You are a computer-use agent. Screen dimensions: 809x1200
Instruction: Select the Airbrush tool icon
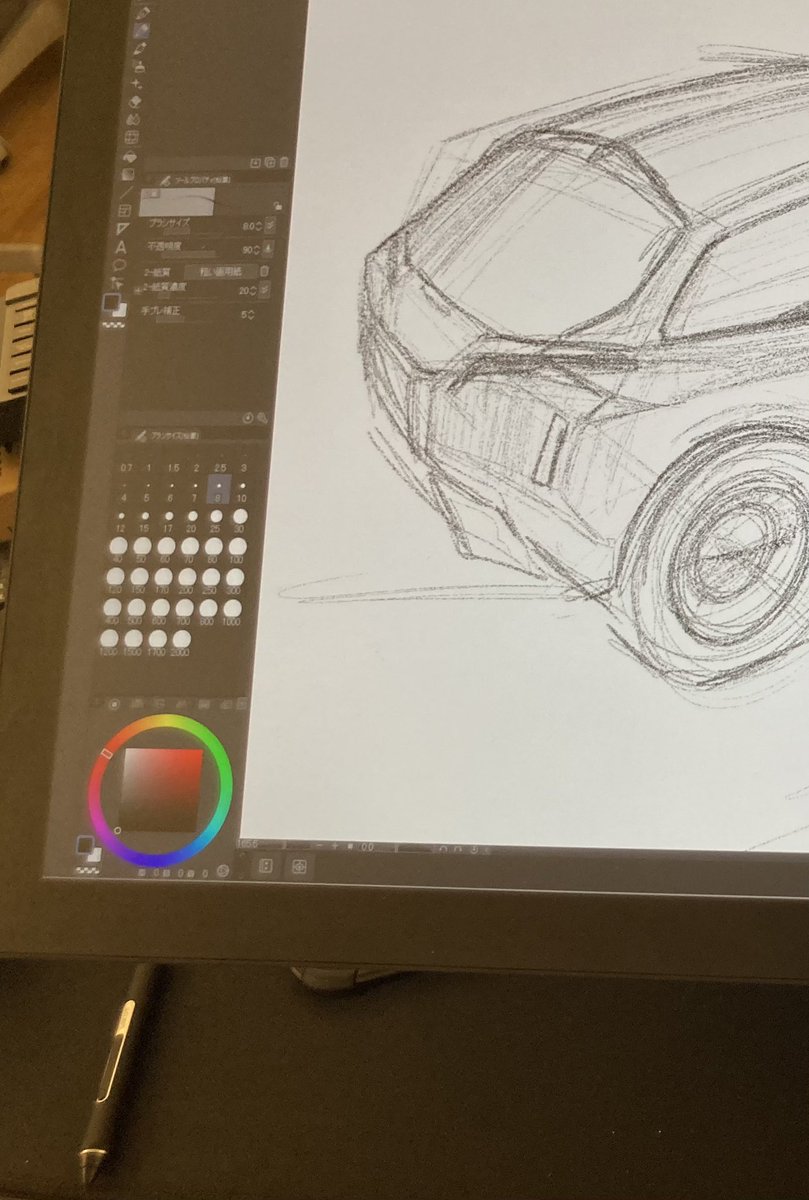click(x=139, y=66)
